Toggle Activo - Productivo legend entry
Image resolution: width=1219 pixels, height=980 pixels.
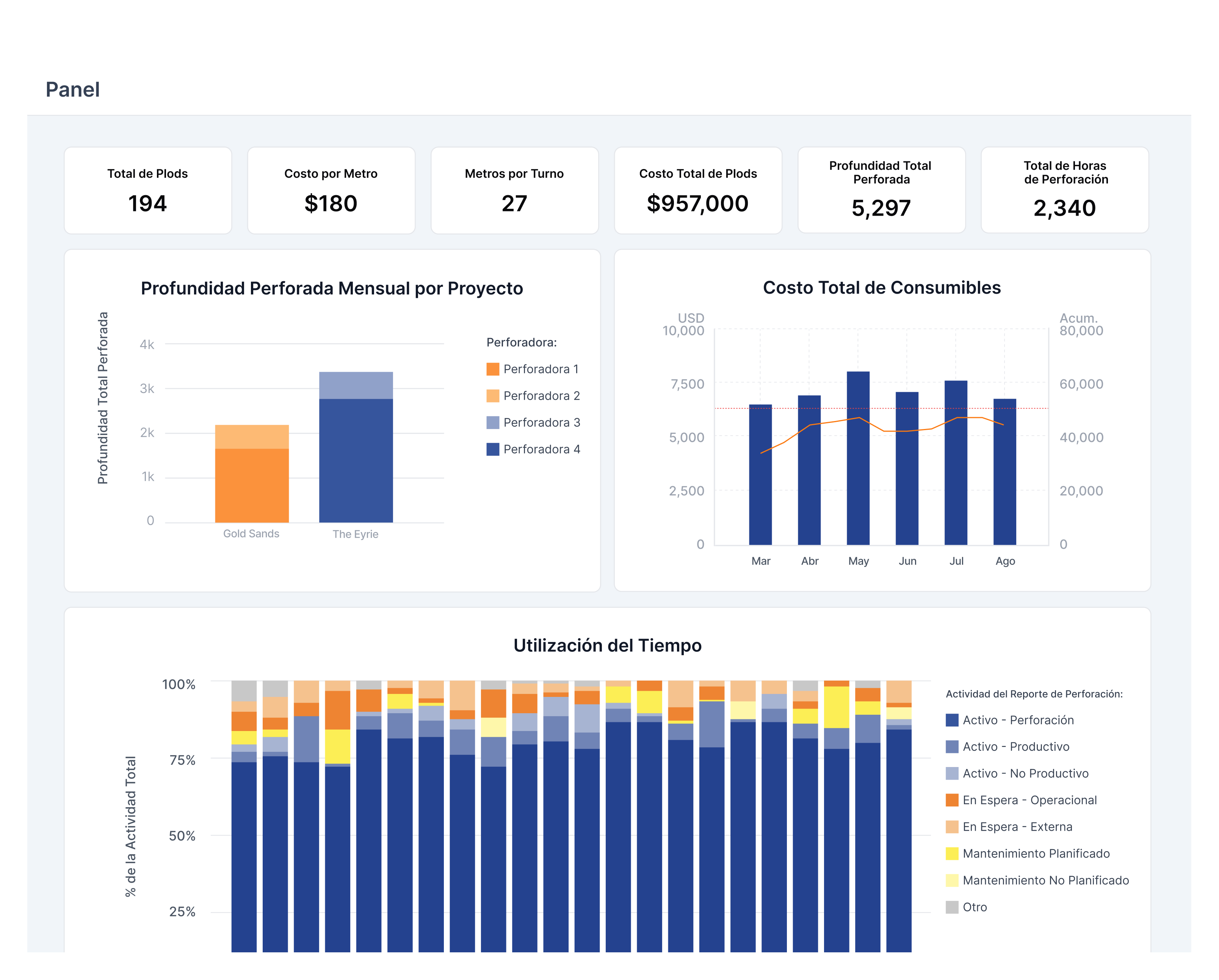pyautogui.click(x=1007, y=747)
